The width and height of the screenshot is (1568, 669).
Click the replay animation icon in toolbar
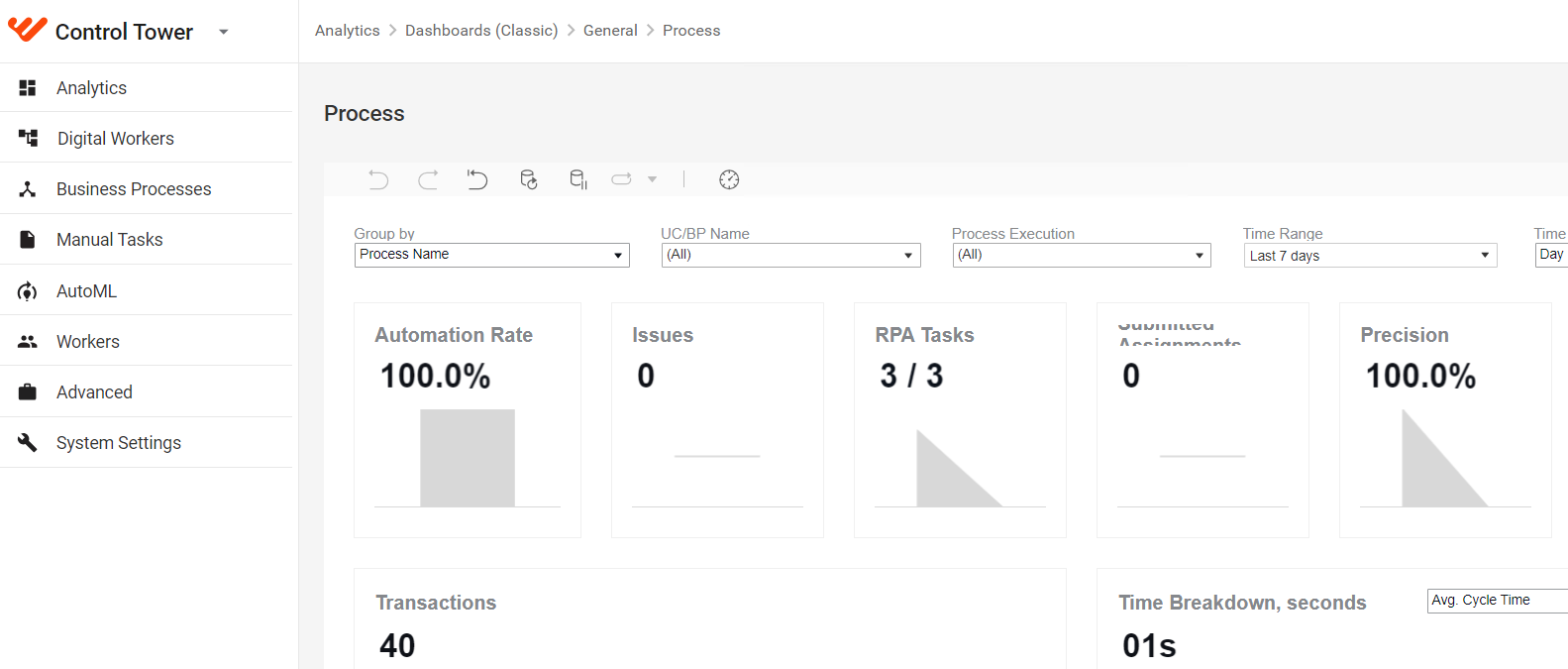tap(621, 179)
